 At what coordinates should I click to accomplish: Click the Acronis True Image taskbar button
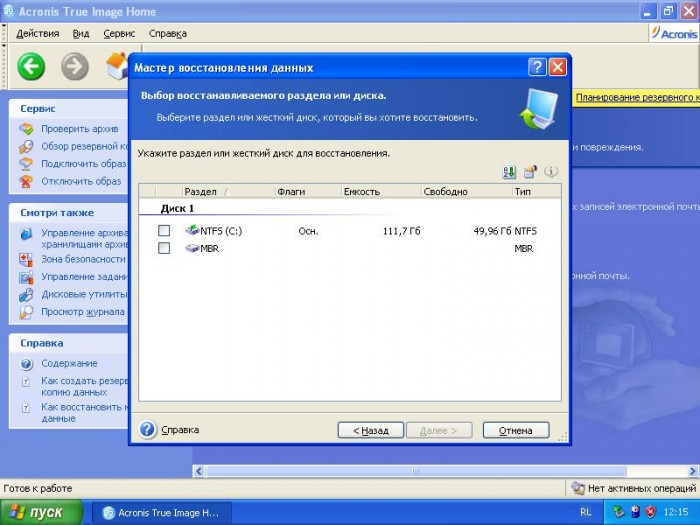pos(162,512)
